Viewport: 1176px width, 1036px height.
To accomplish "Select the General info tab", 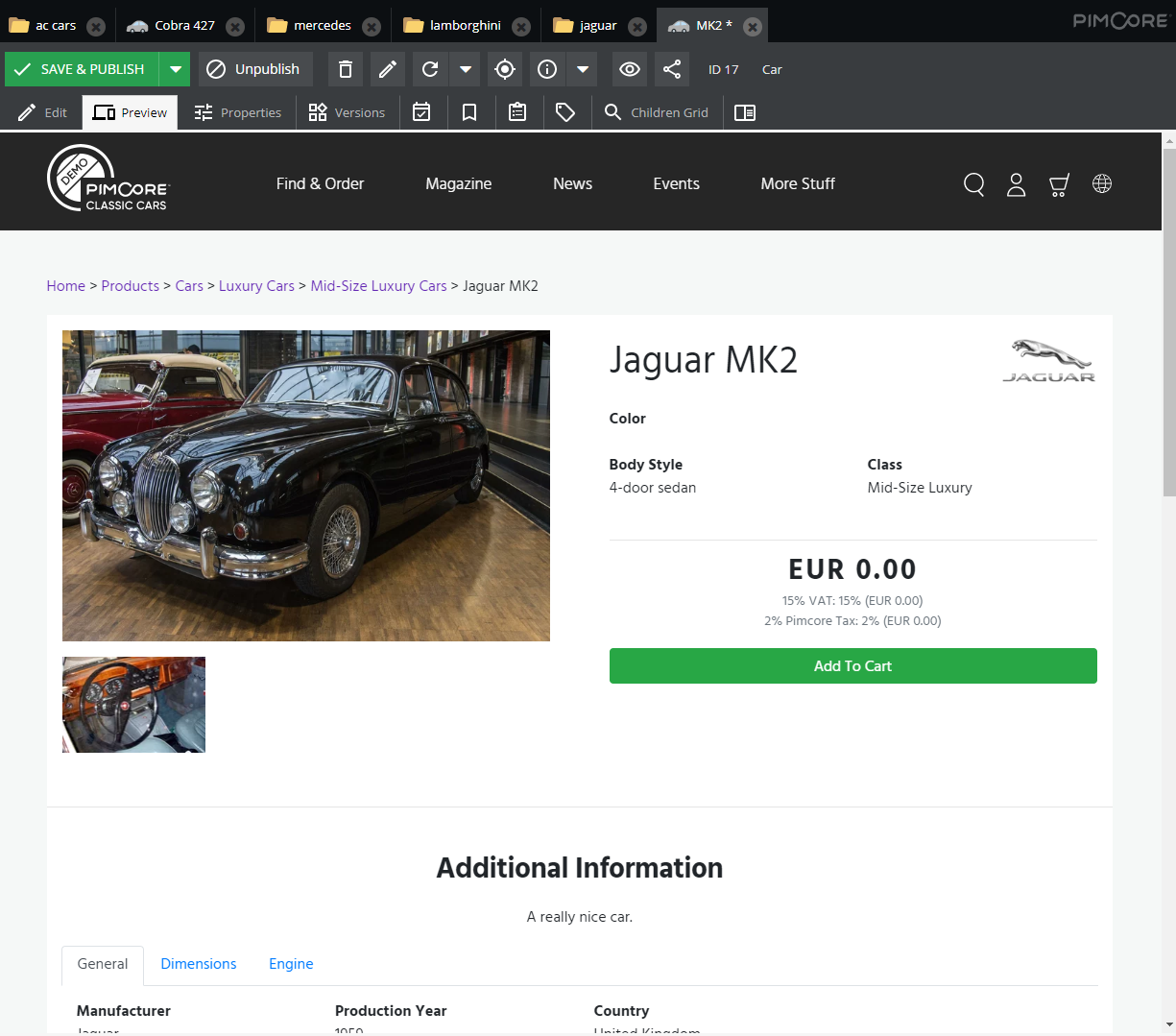I will 103,965.
